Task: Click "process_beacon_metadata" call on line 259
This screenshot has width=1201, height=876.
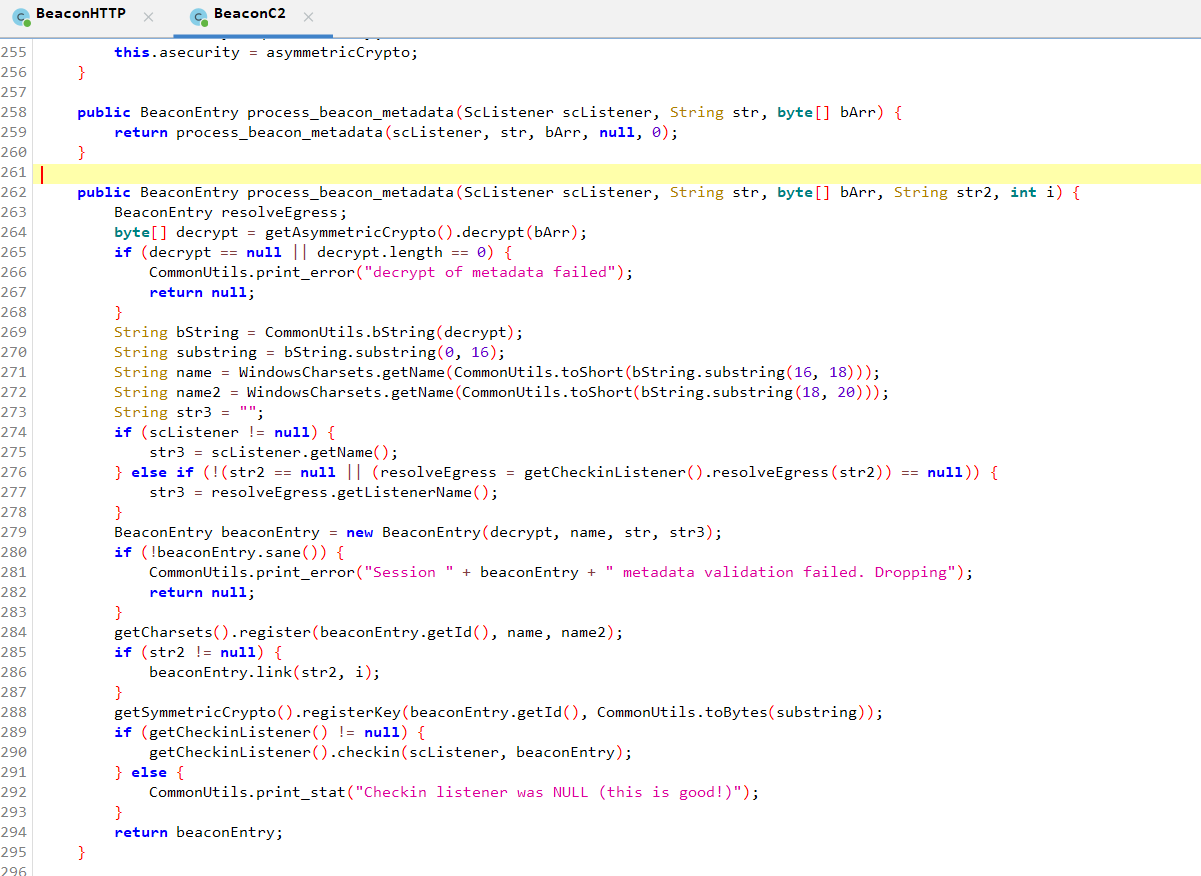Action: coord(279,132)
